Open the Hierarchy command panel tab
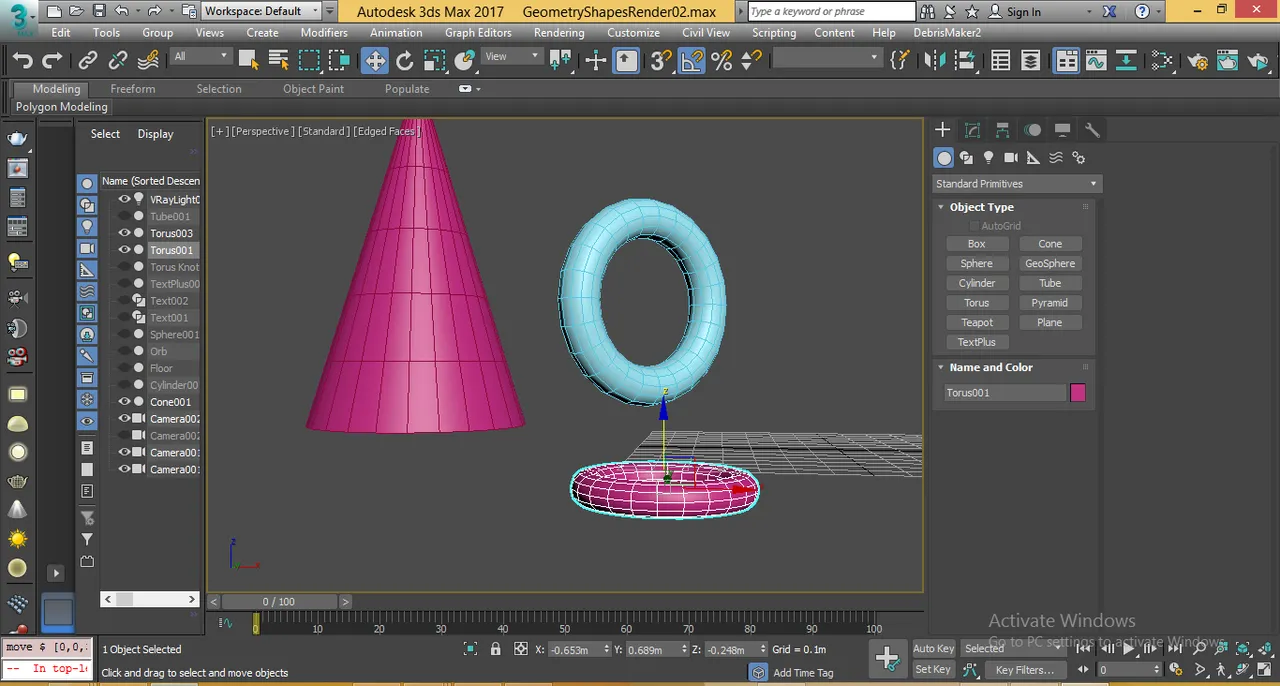The height and width of the screenshot is (686, 1280). click(x=1002, y=130)
